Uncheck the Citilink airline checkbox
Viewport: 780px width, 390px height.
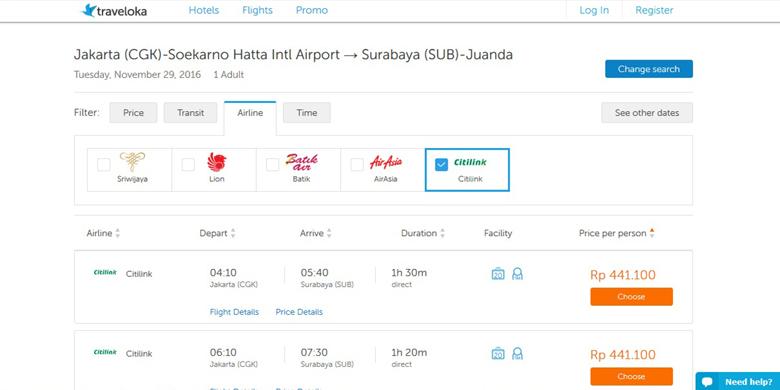coord(441,165)
